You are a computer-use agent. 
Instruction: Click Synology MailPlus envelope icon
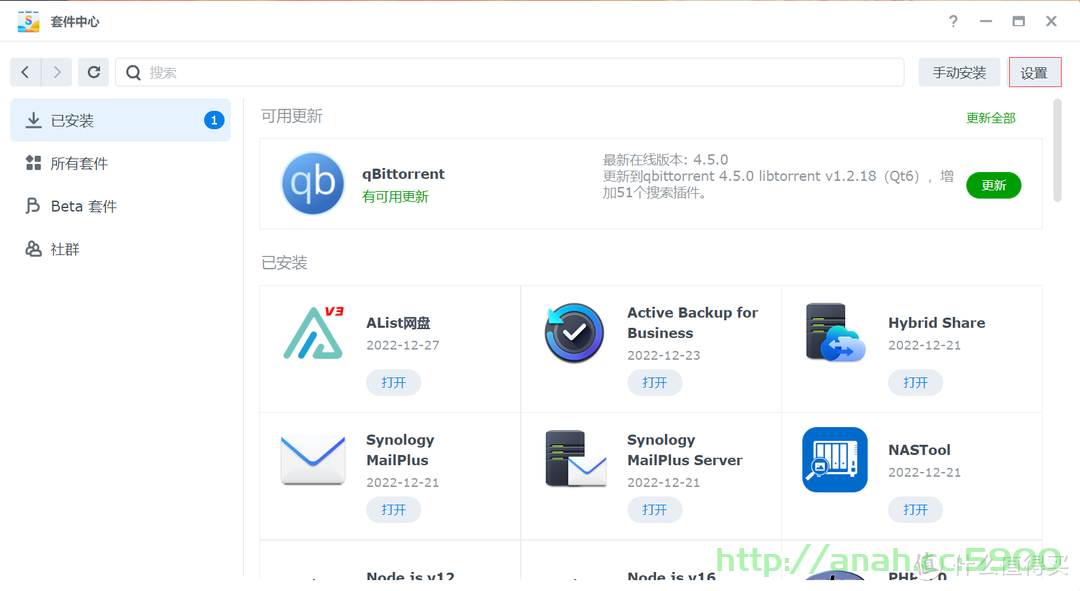[x=313, y=460]
